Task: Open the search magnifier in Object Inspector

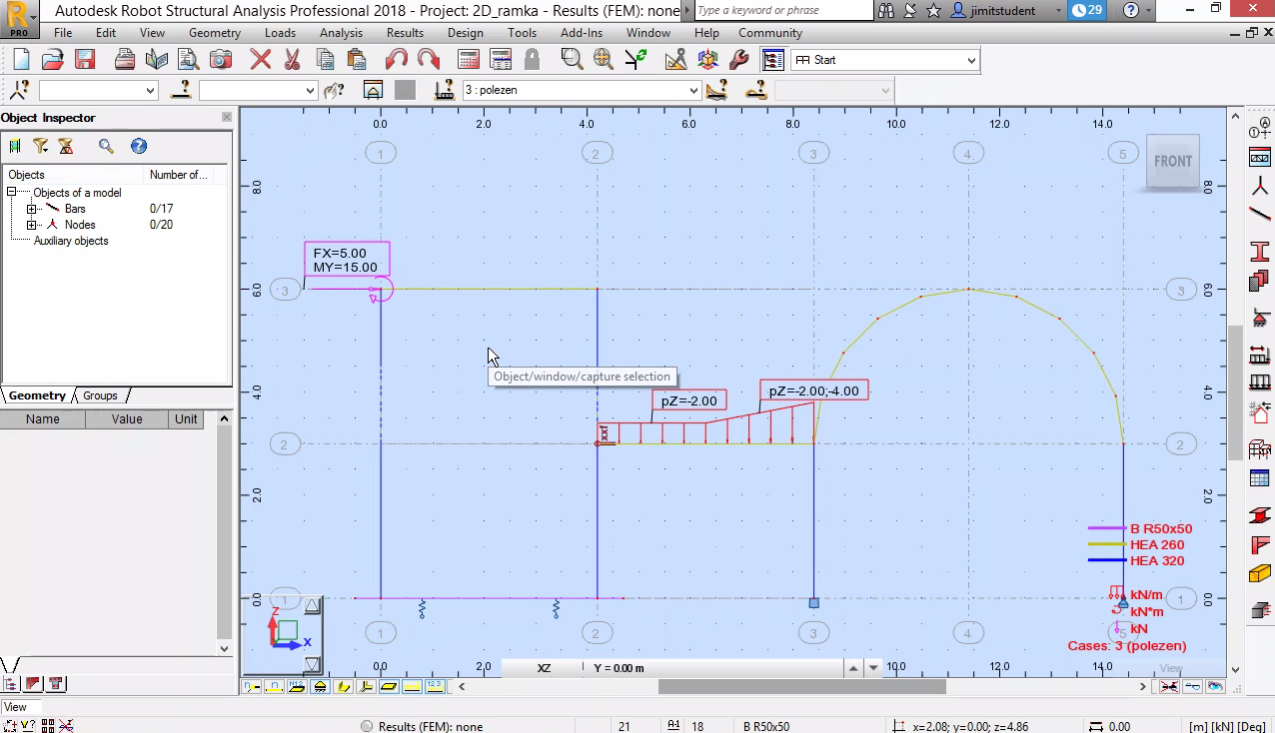Action: click(106, 146)
